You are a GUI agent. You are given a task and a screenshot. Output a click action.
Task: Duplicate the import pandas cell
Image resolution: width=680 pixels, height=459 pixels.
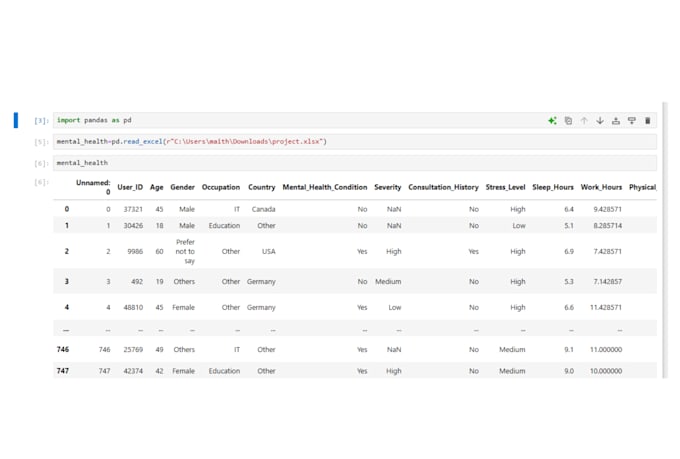click(568, 121)
